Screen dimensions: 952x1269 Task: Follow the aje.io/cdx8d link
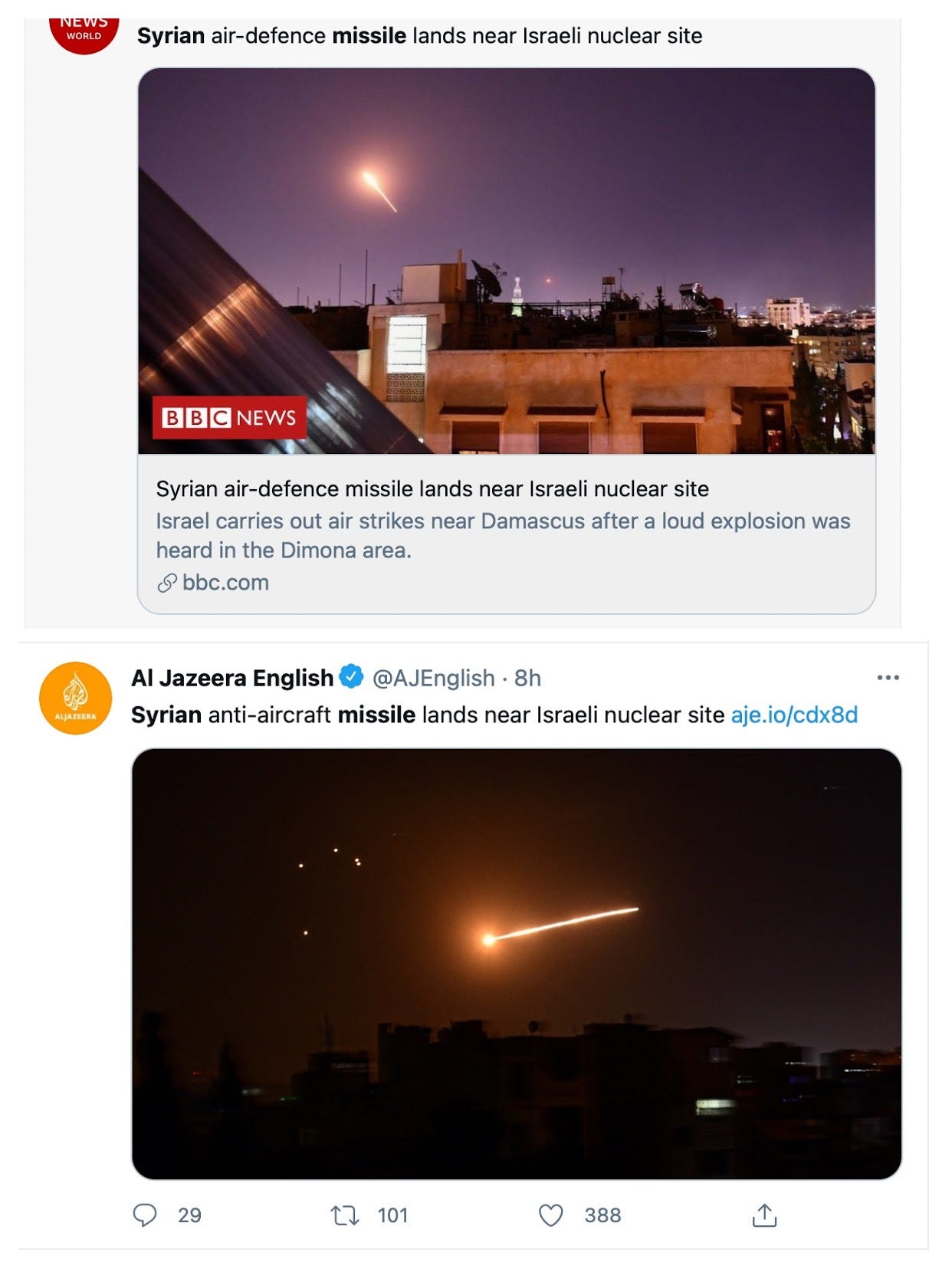(x=794, y=715)
